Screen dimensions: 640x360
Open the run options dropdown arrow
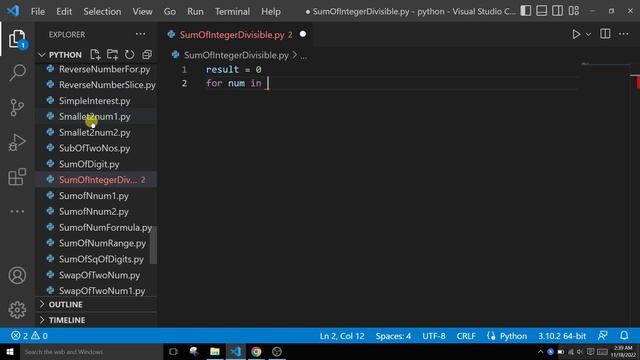588,35
